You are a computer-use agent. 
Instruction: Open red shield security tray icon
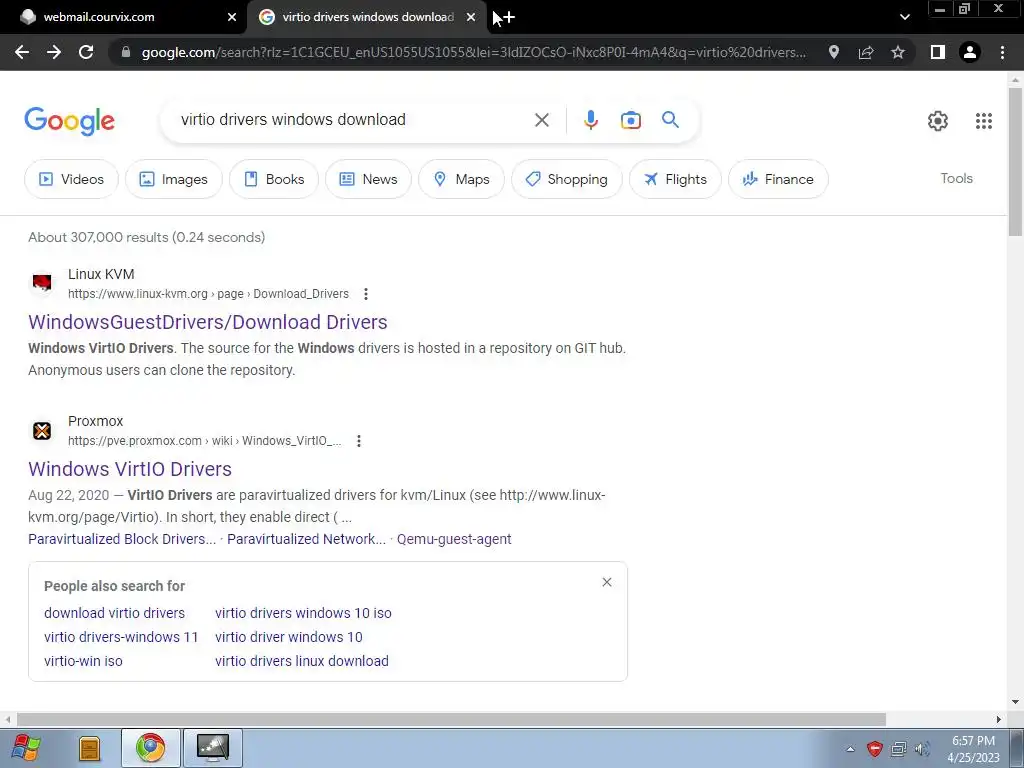click(875, 748)
